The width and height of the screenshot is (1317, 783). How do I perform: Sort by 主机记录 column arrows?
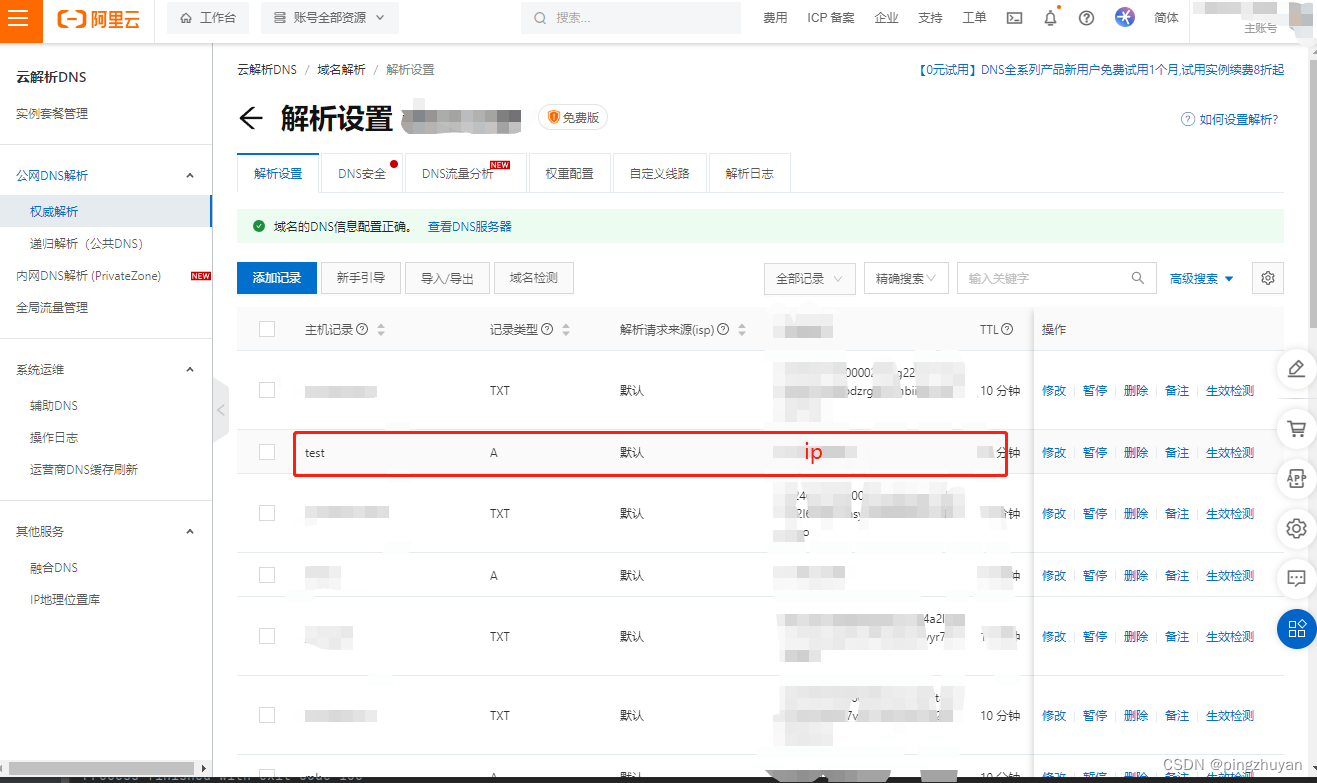pyautogui.click(x=381, y=329)
